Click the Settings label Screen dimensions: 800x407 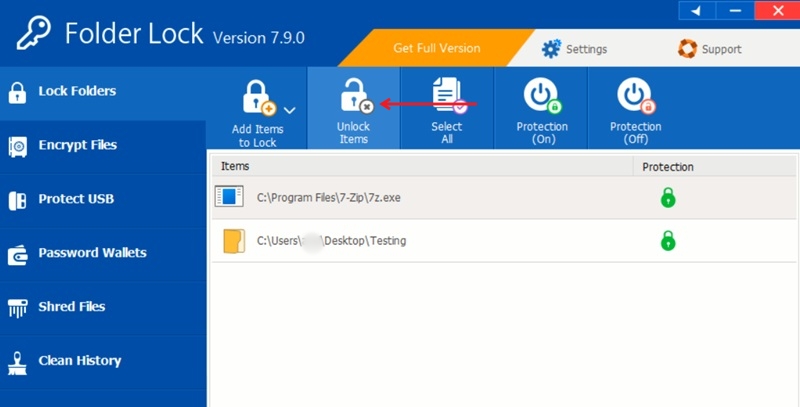tap(586, 49)
